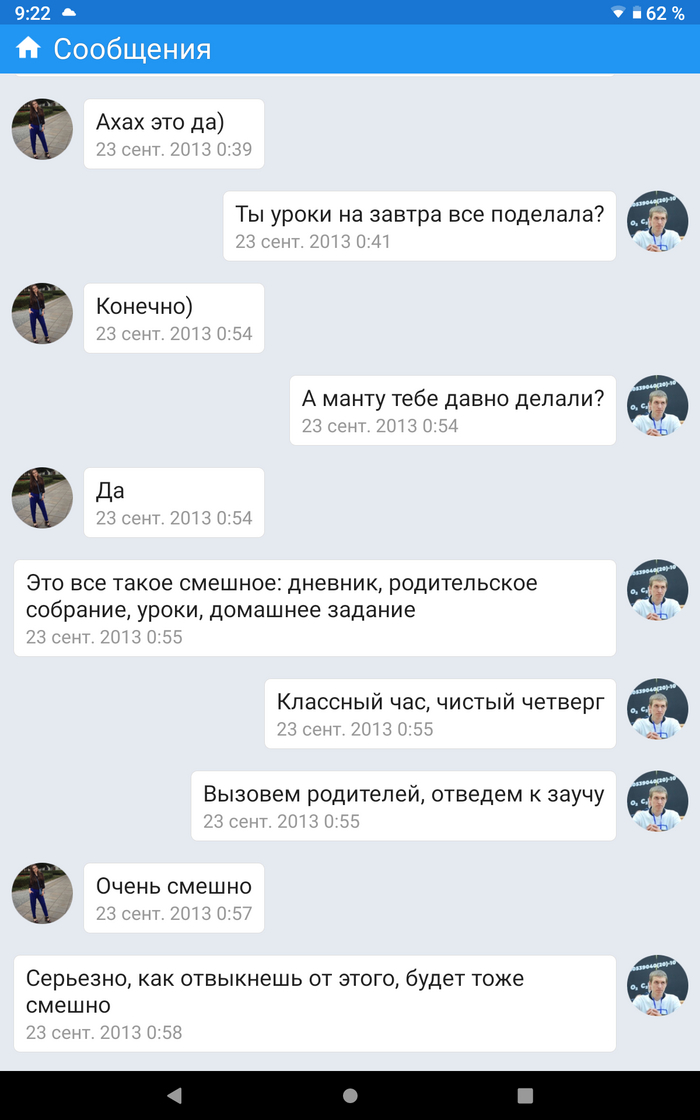Screen dimensions: 700x1120
Task: Select the 'Классный час, чистый четверг' message
Action: coord(440,714)
